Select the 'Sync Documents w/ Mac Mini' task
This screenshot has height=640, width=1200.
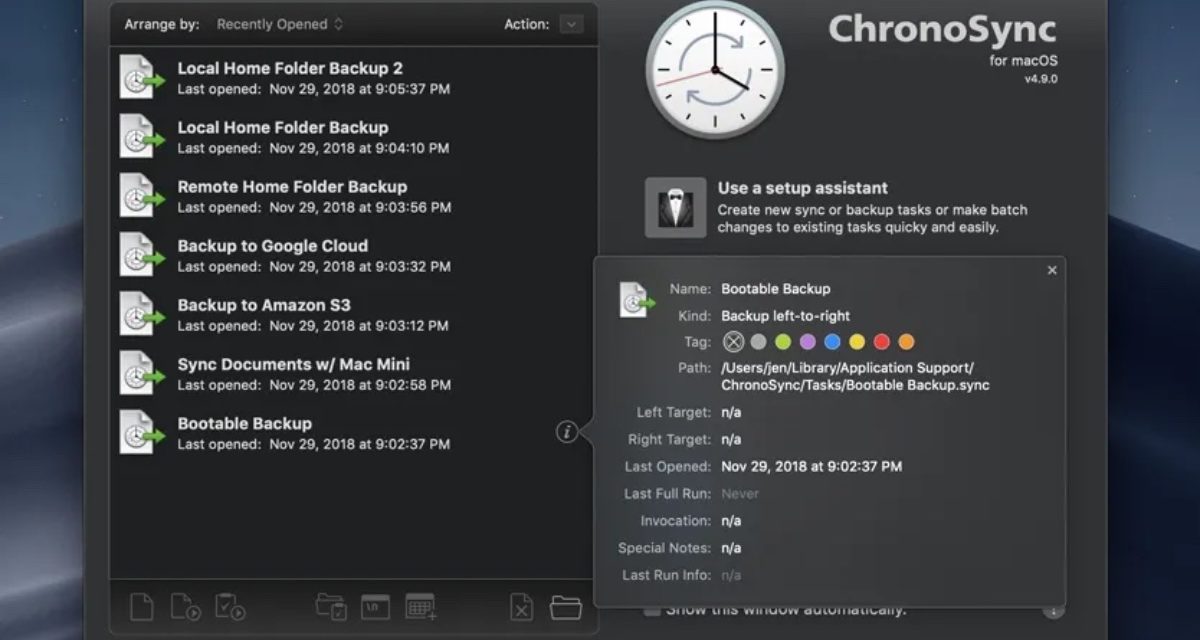(x=293, y=374)
